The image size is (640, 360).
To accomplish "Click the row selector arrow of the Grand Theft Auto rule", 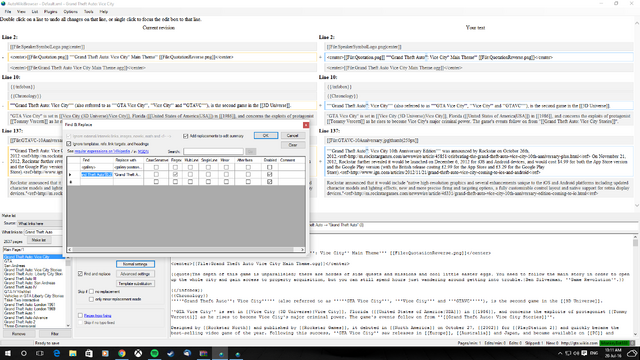I will pyautogui.click(x=70, y=175).
